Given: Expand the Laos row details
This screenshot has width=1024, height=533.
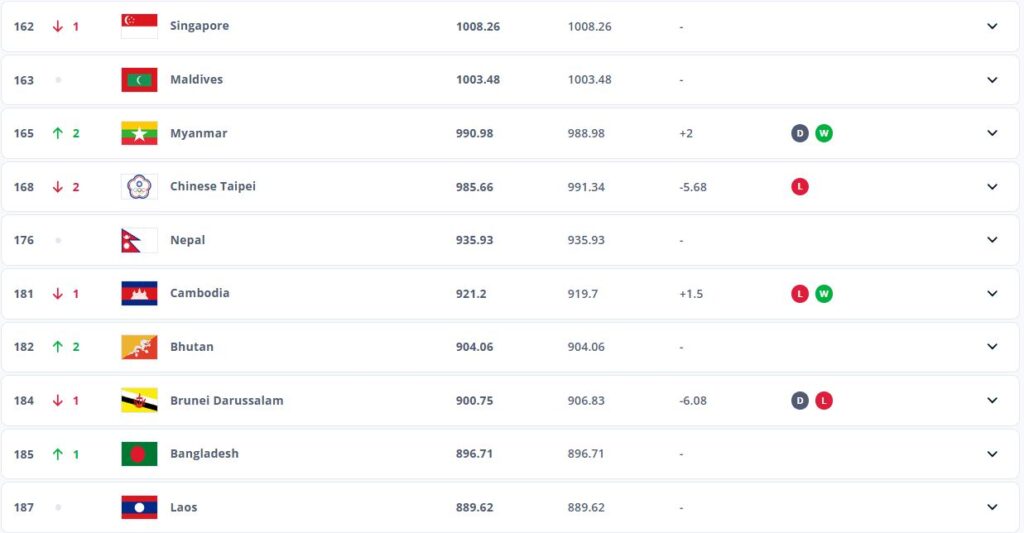Looking at the screenshot, I should pyautogui.click(x=992, y=507).
